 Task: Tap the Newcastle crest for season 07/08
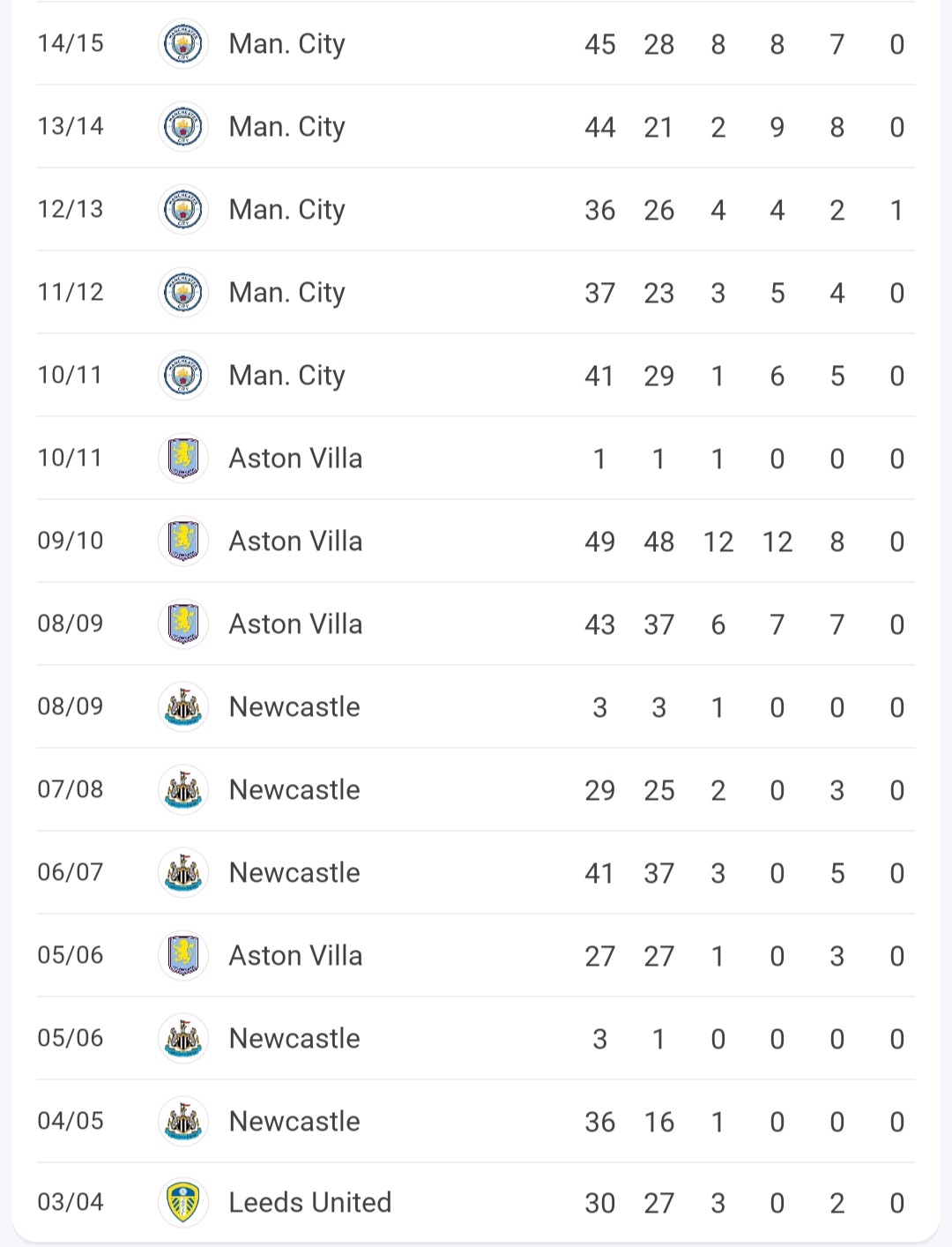183,789
